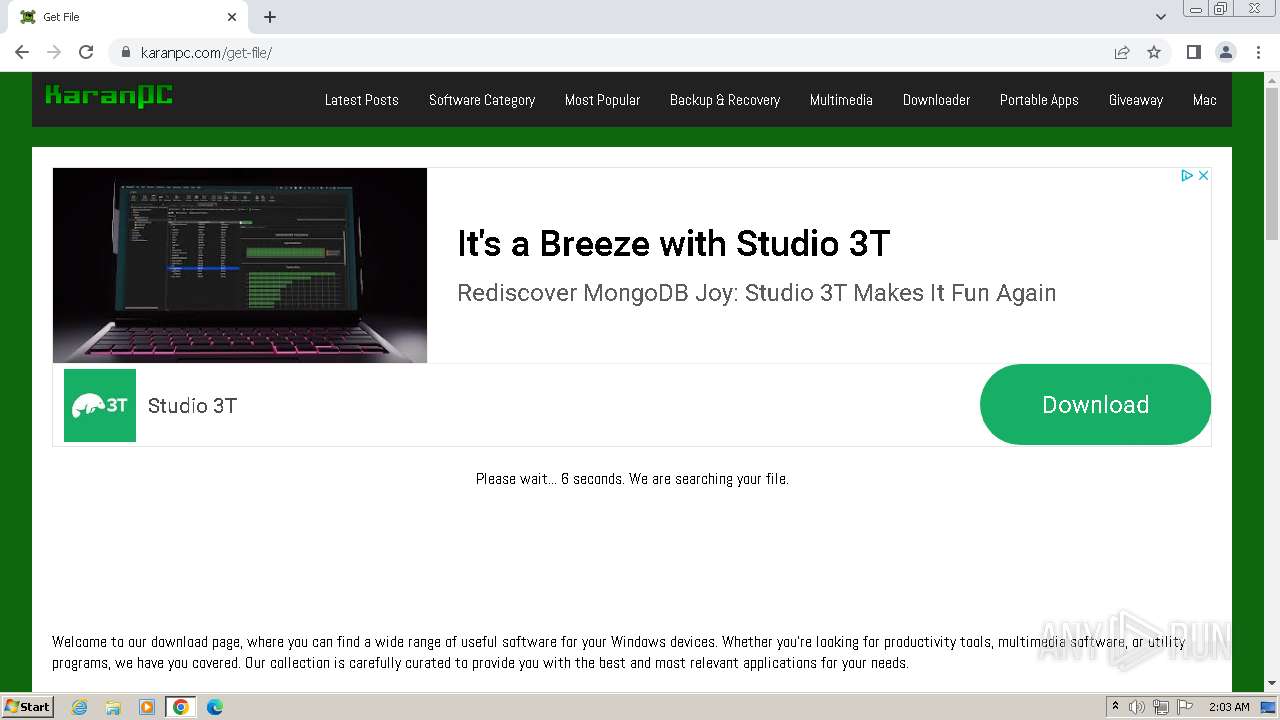This screenshot has height=720, width=1280.
Task: Open the Windows Start menu
Action: [28, 706]
